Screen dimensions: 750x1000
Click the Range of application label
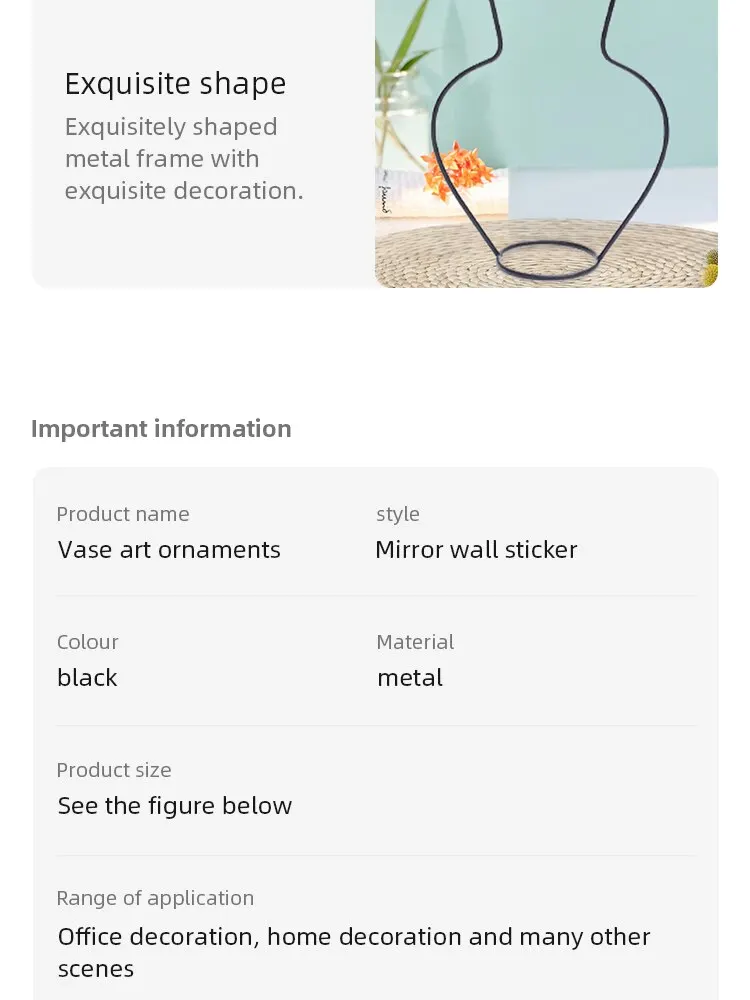tap(155, 898)
